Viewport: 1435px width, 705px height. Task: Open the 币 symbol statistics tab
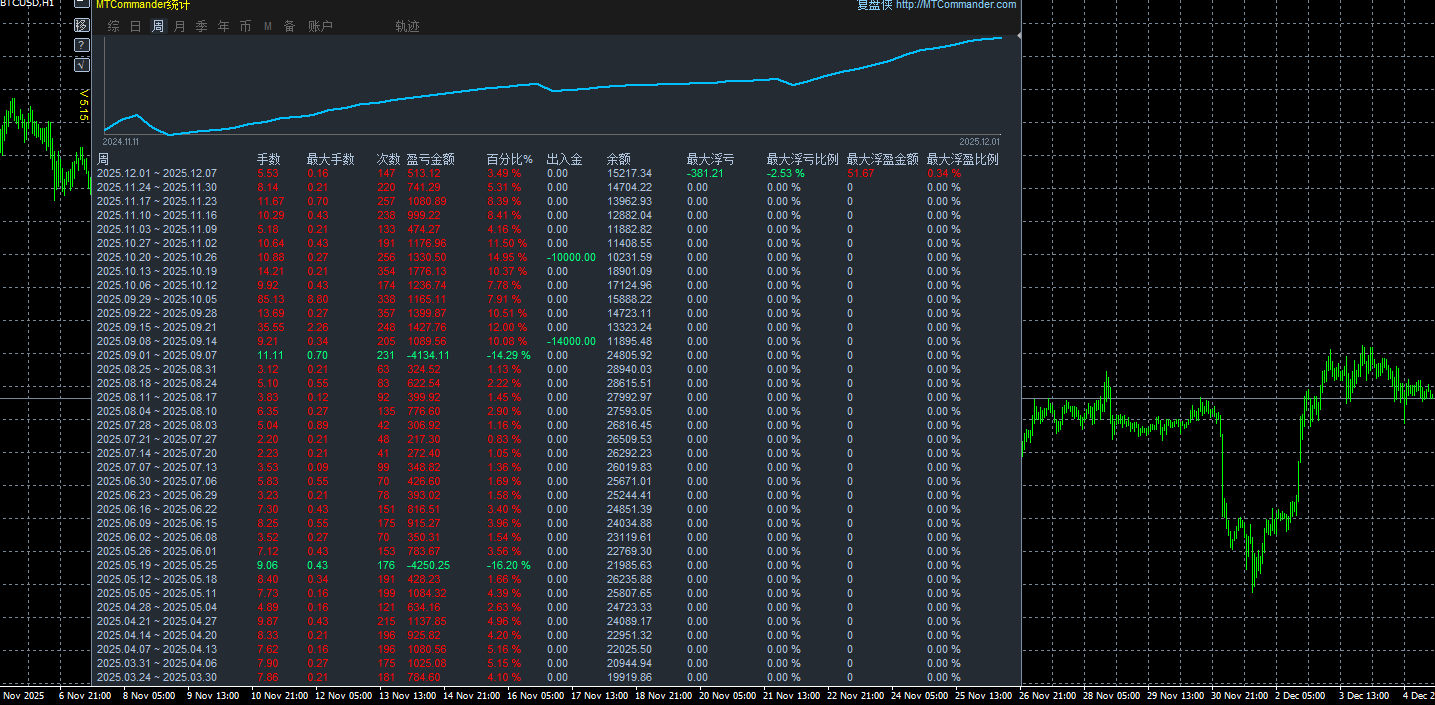pyautogui.click(x=246, y=27)
